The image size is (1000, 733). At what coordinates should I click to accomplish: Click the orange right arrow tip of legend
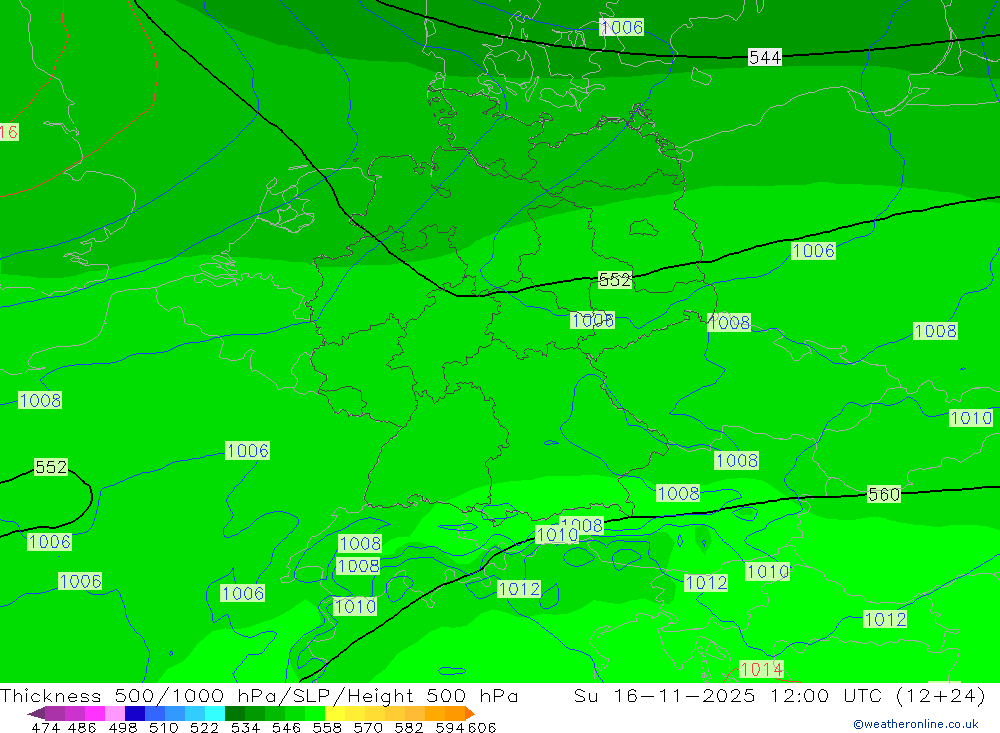tap(470, 713)
